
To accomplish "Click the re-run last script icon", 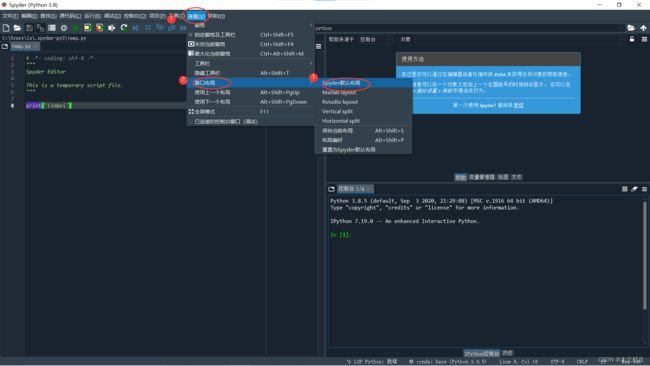I will click(124, 28).
